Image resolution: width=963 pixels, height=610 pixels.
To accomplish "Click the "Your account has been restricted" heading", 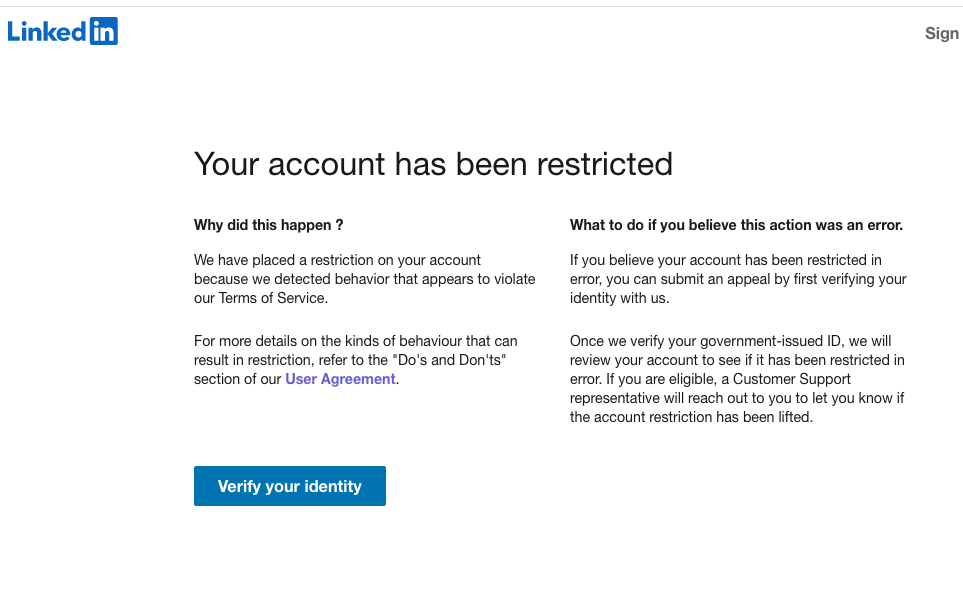I will [433, 163].
